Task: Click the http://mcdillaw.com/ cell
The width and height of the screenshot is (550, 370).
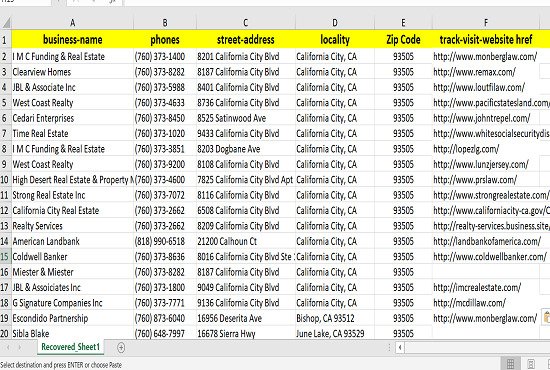Action: (x=486, y=303)
